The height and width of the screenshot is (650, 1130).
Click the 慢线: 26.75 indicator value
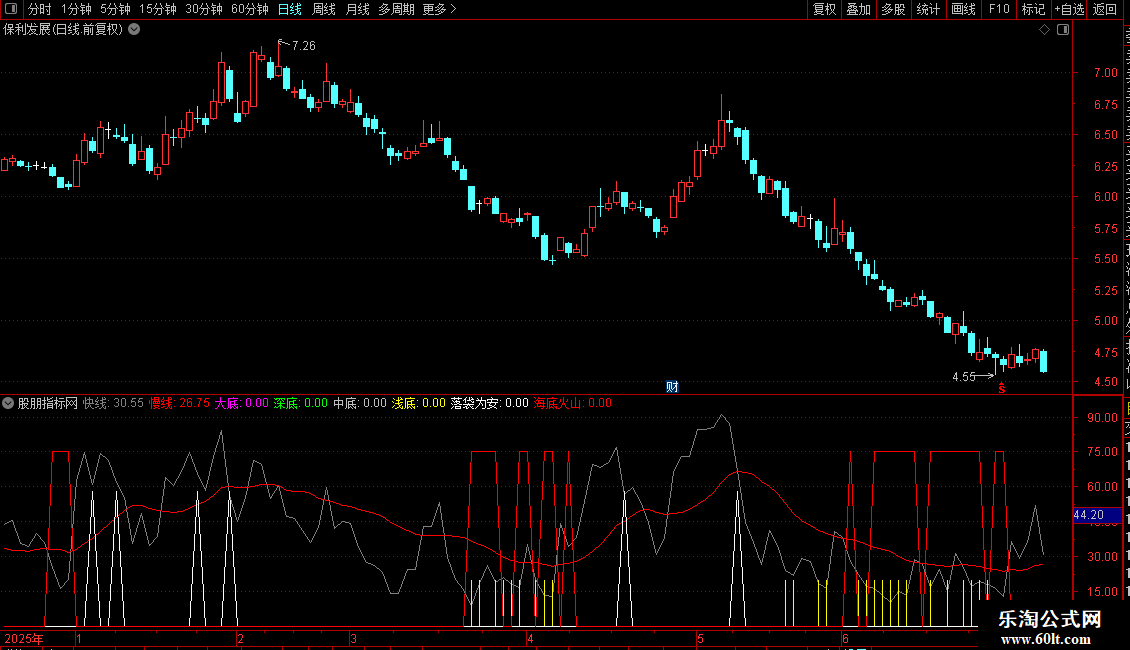(179, 403)
